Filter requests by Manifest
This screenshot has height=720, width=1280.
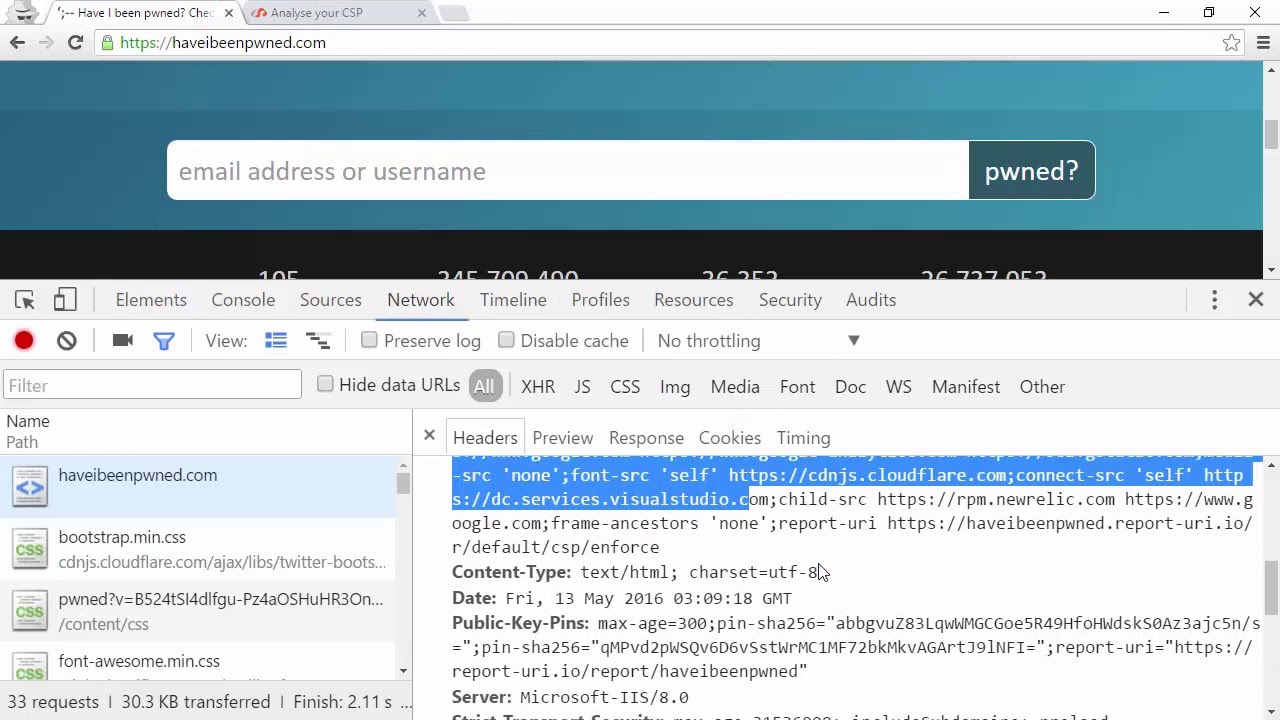(x=966, y=387)
